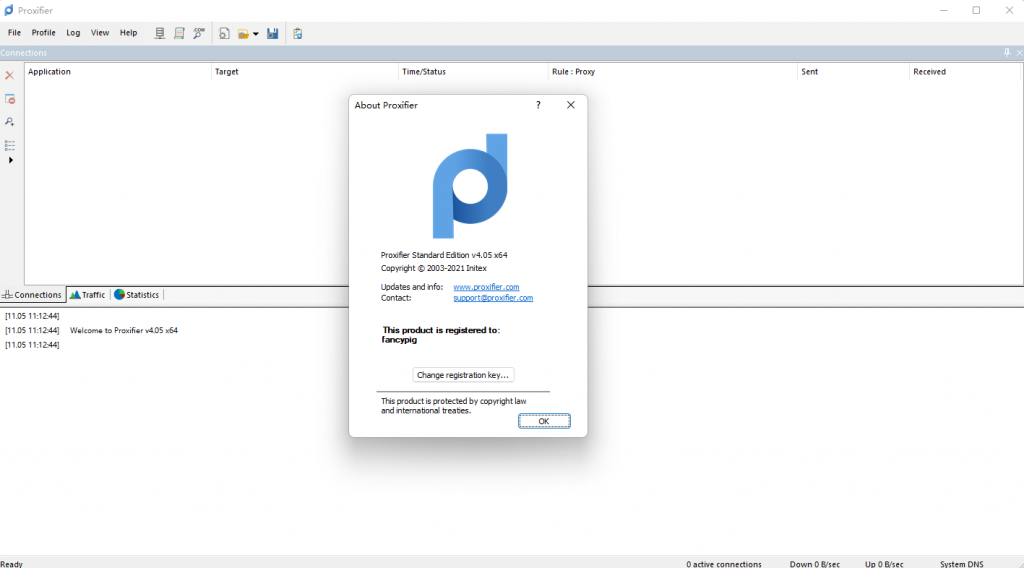Sort by Time/Status column header
Viewport: 1024px width, 568px height.
coord(473,72)
